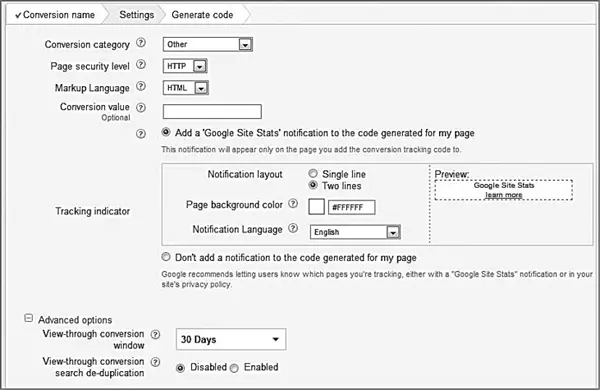Click help icon beside Markup Language

click(141, 86)
